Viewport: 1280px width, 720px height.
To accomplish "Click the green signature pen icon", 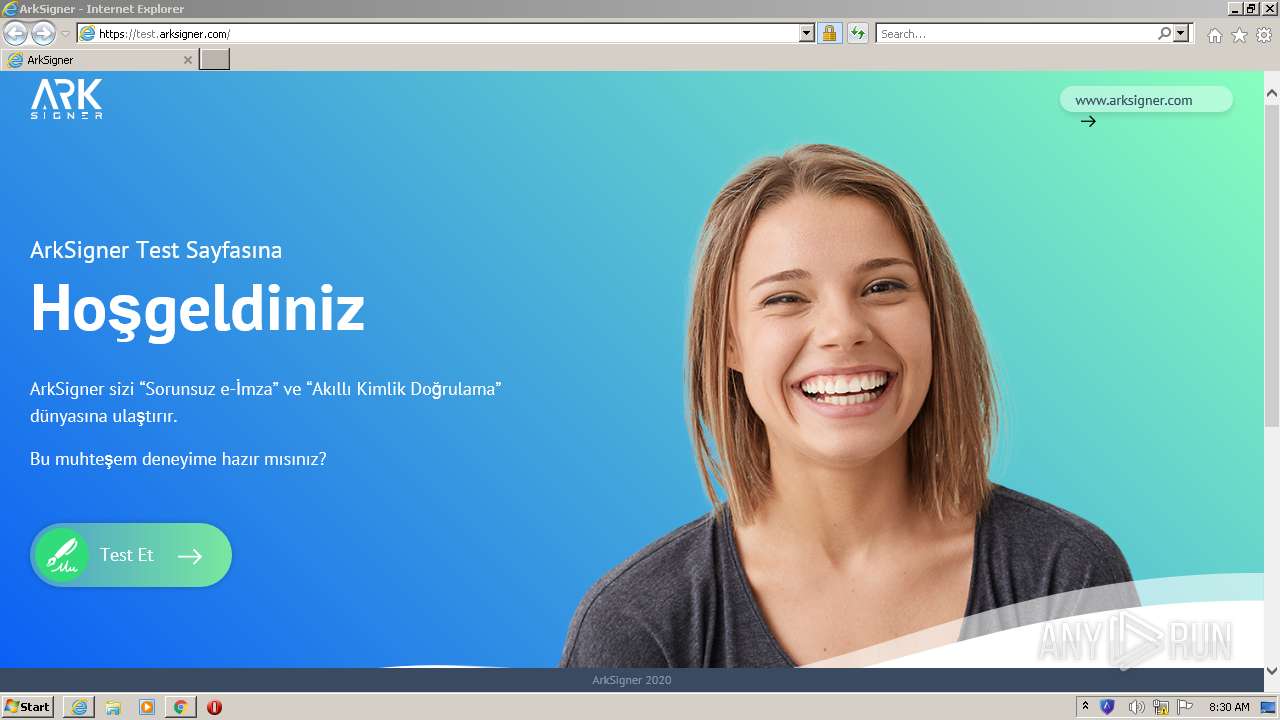I will [x=62, y=555].
